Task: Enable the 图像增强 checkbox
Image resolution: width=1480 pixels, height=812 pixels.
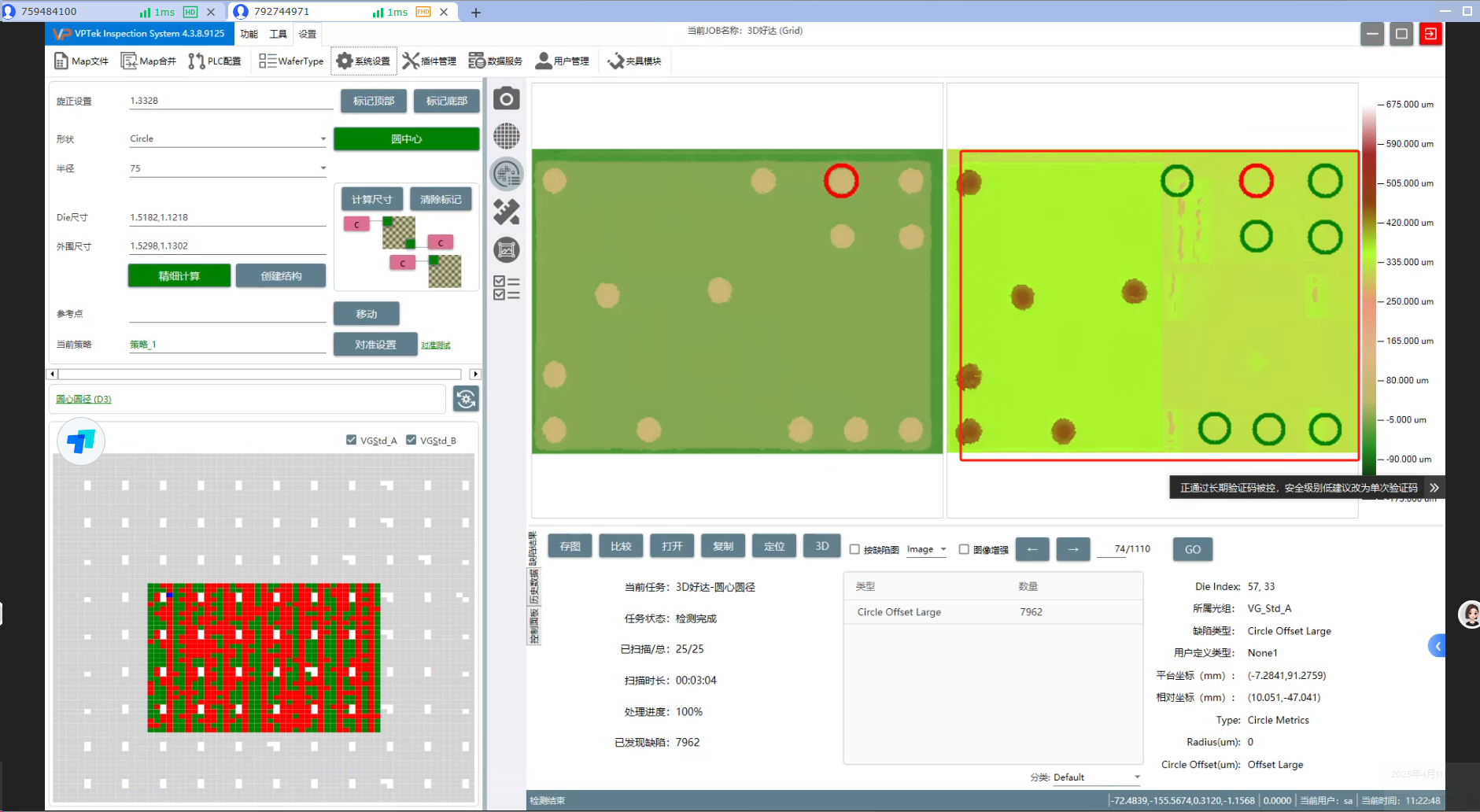Action: (964, 549)
